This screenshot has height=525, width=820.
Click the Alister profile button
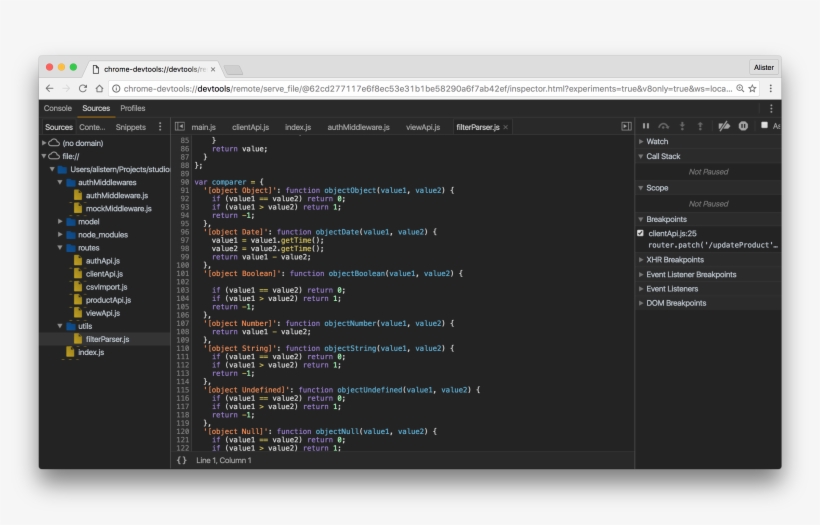[764, 67]
